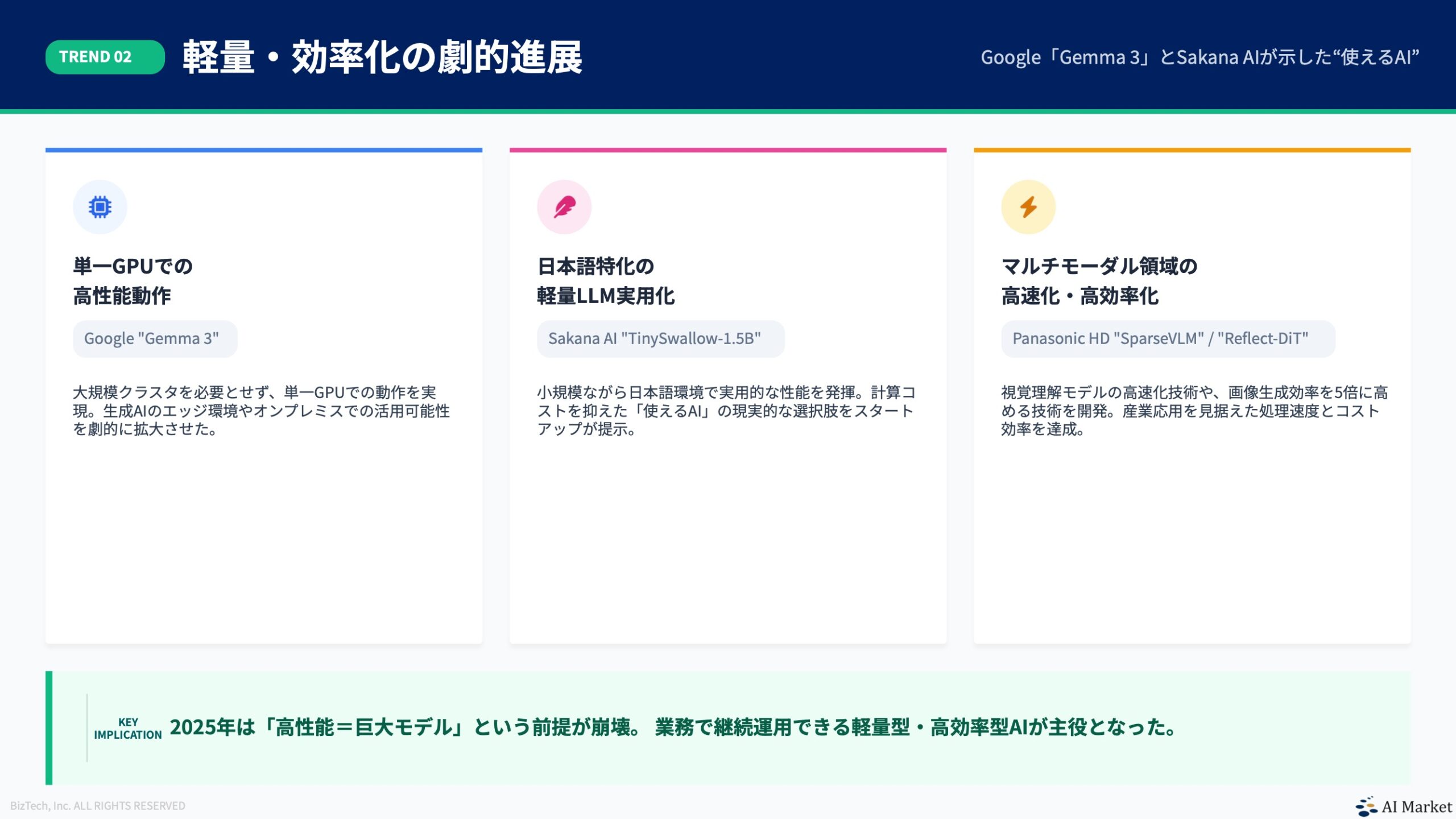The image size is (1456, 819).
Task: Click the Sakana AI "TinySwallow-1.5B" tag
Action: click(660, 338)
